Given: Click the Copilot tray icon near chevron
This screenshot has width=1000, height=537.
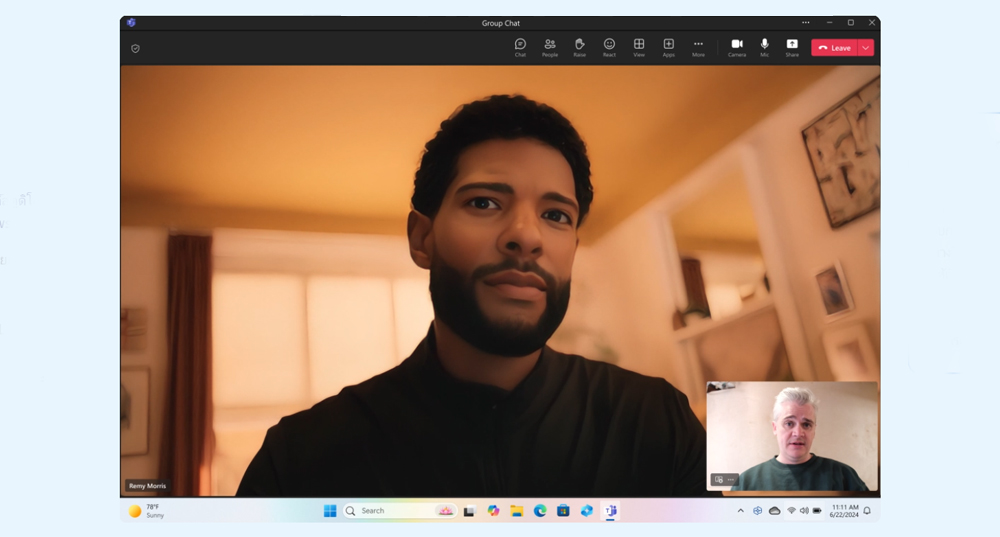Looking at the screenshot, I should [758, 511].
